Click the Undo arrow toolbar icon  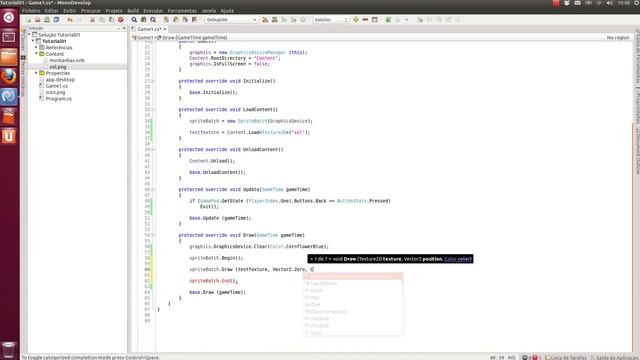pyautogui.click(x=70, y=20)
